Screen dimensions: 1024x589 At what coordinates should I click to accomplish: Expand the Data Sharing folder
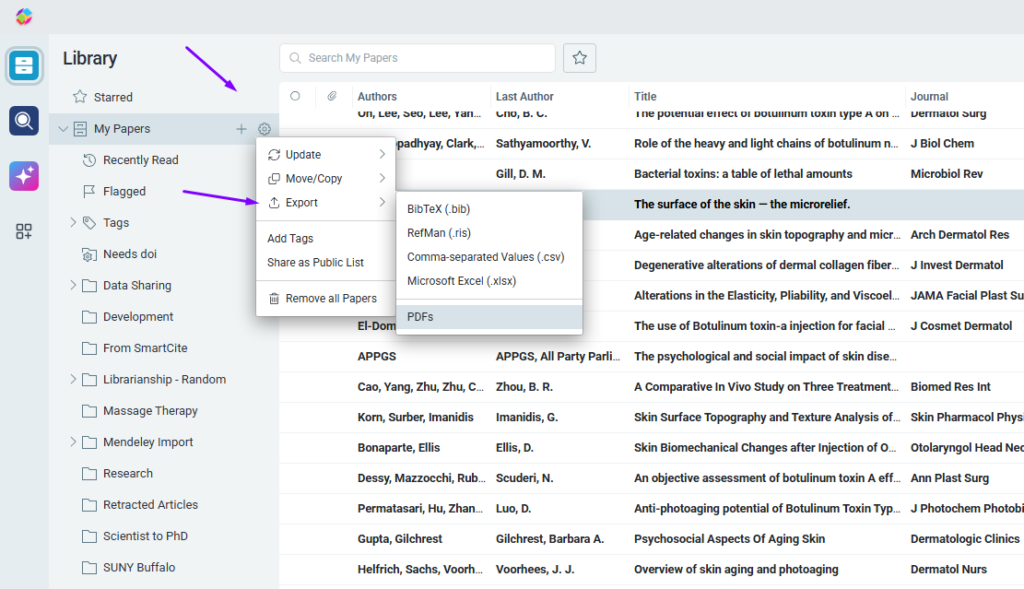point(73,286)
